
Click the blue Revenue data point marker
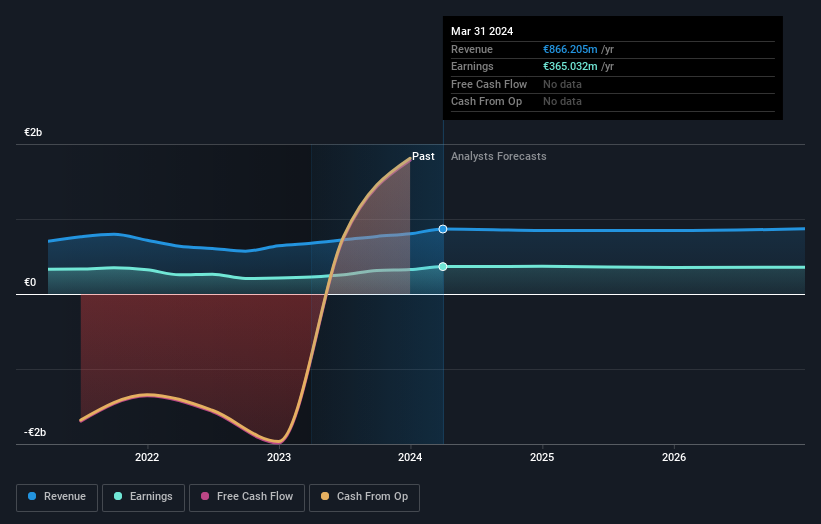tap(443, 229)
